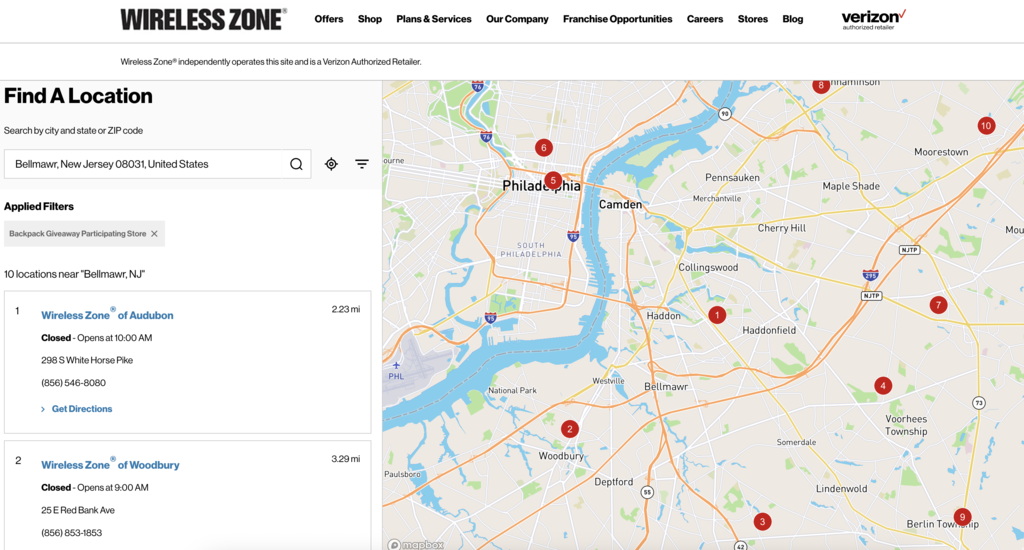This screenshot has height=550, width=1024.
Task: Click the Wireless Zone logo
Action: tap(203, 20)
